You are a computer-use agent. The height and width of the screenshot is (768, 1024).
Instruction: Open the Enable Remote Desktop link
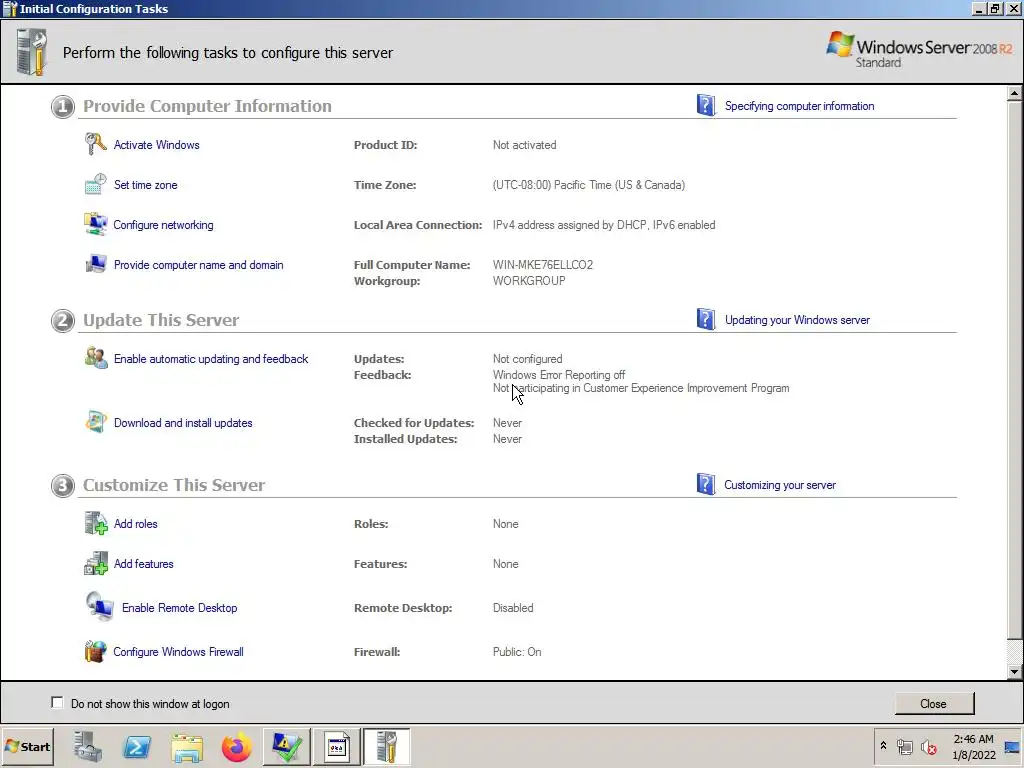coord(180,607)
